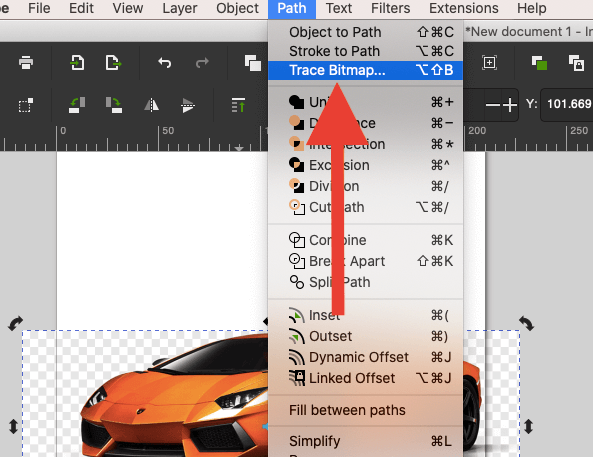Choose Object to Path
Screen dimensions: 593x457
365,32
